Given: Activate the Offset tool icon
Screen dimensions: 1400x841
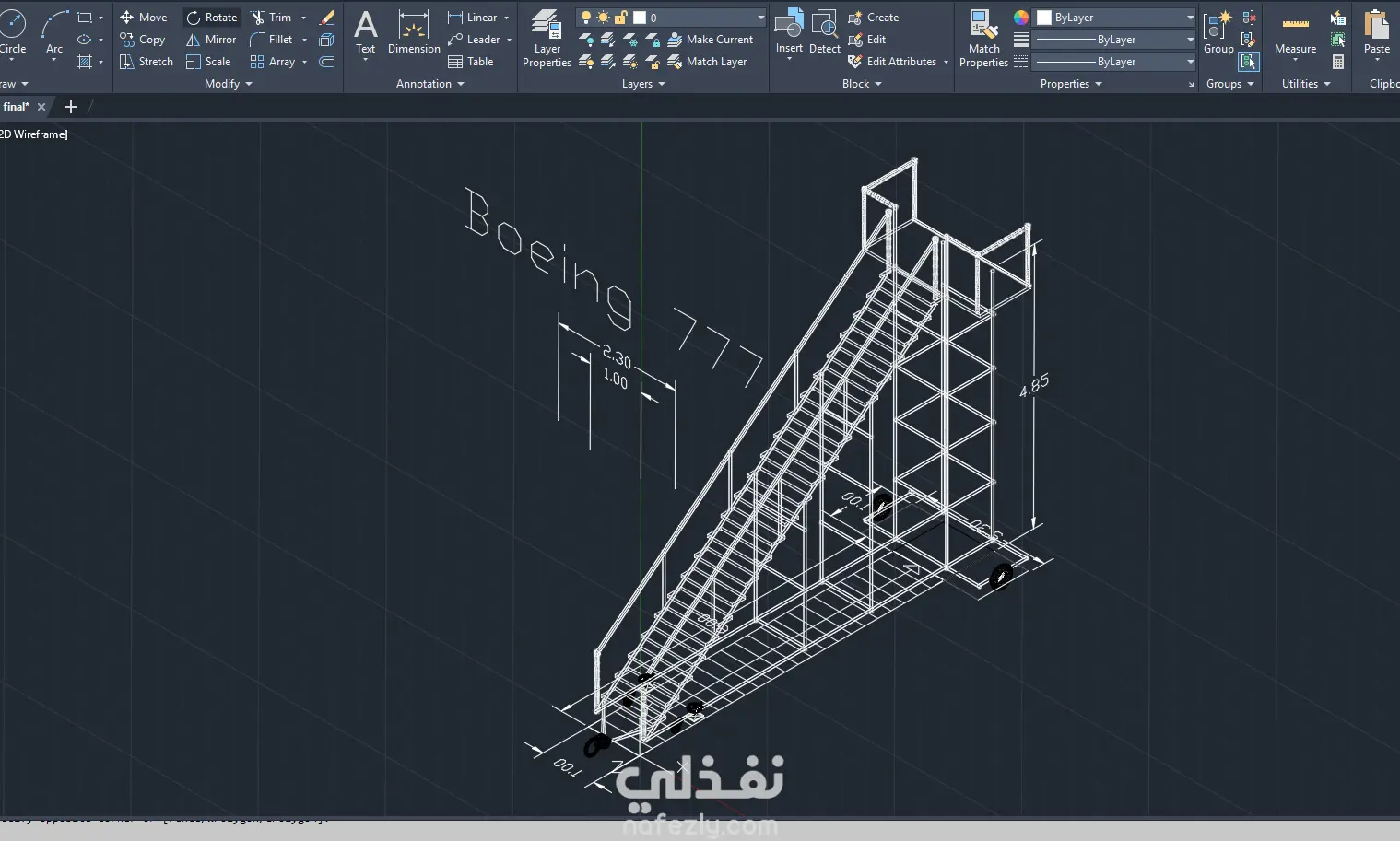Looking at the screenshot, I should (x=326, y=62).
